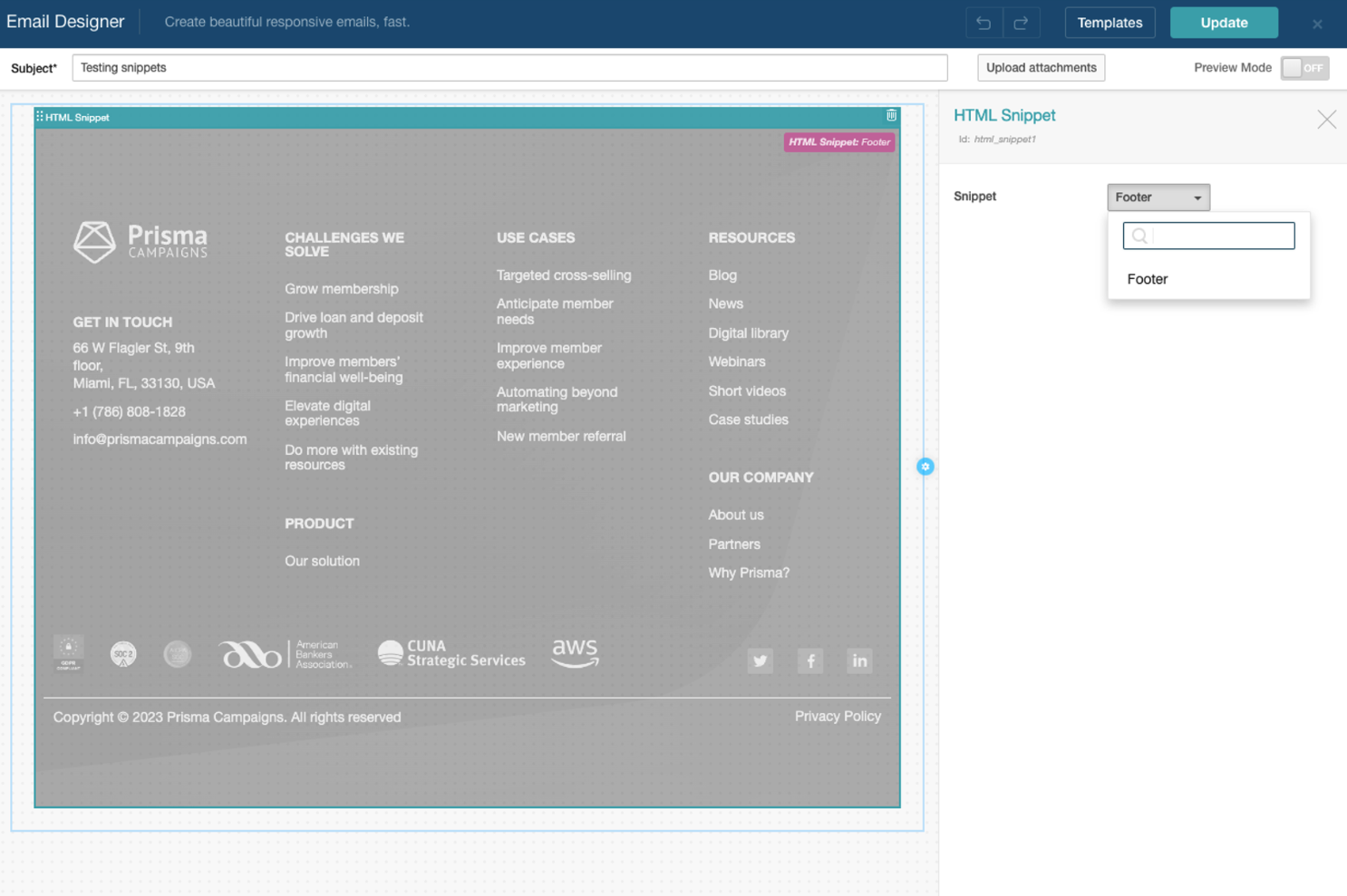Click the AWS logo
This screenshot has width=1347, height=896.
tap(575, 653)
